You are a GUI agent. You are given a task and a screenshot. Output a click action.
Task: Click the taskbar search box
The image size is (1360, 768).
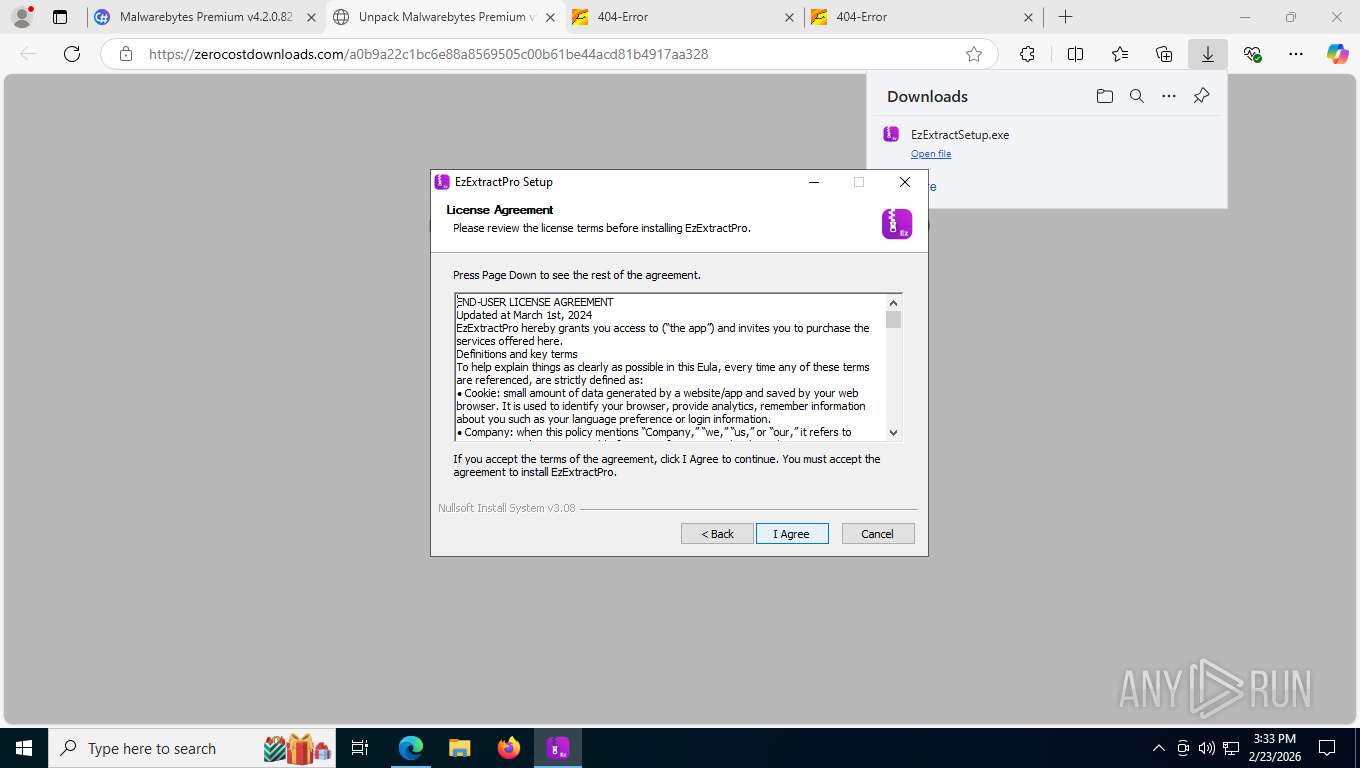click(x=192, y=748)
